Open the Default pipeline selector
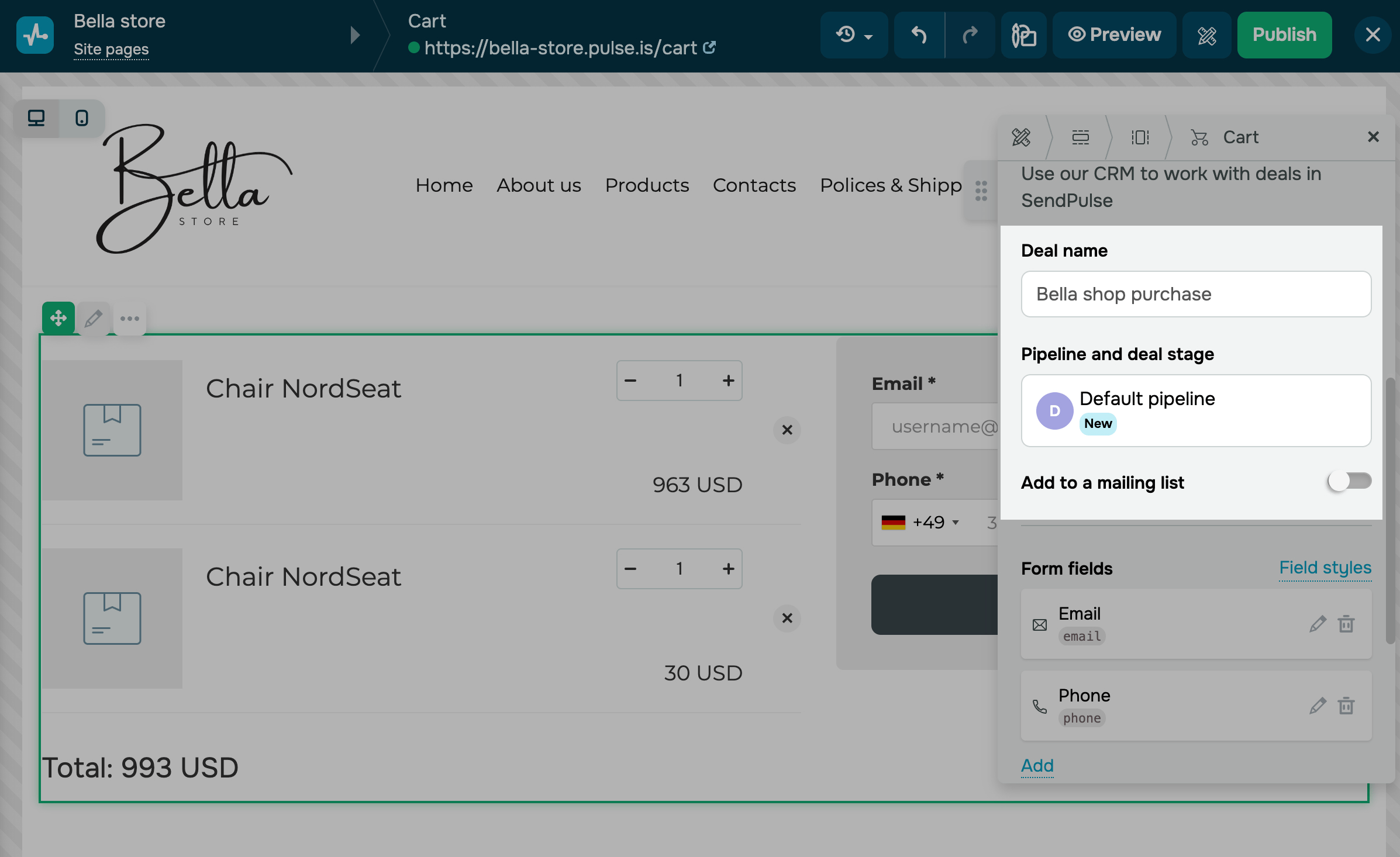The width and height of the screenshot is (1400, 857). (1196, 410)
